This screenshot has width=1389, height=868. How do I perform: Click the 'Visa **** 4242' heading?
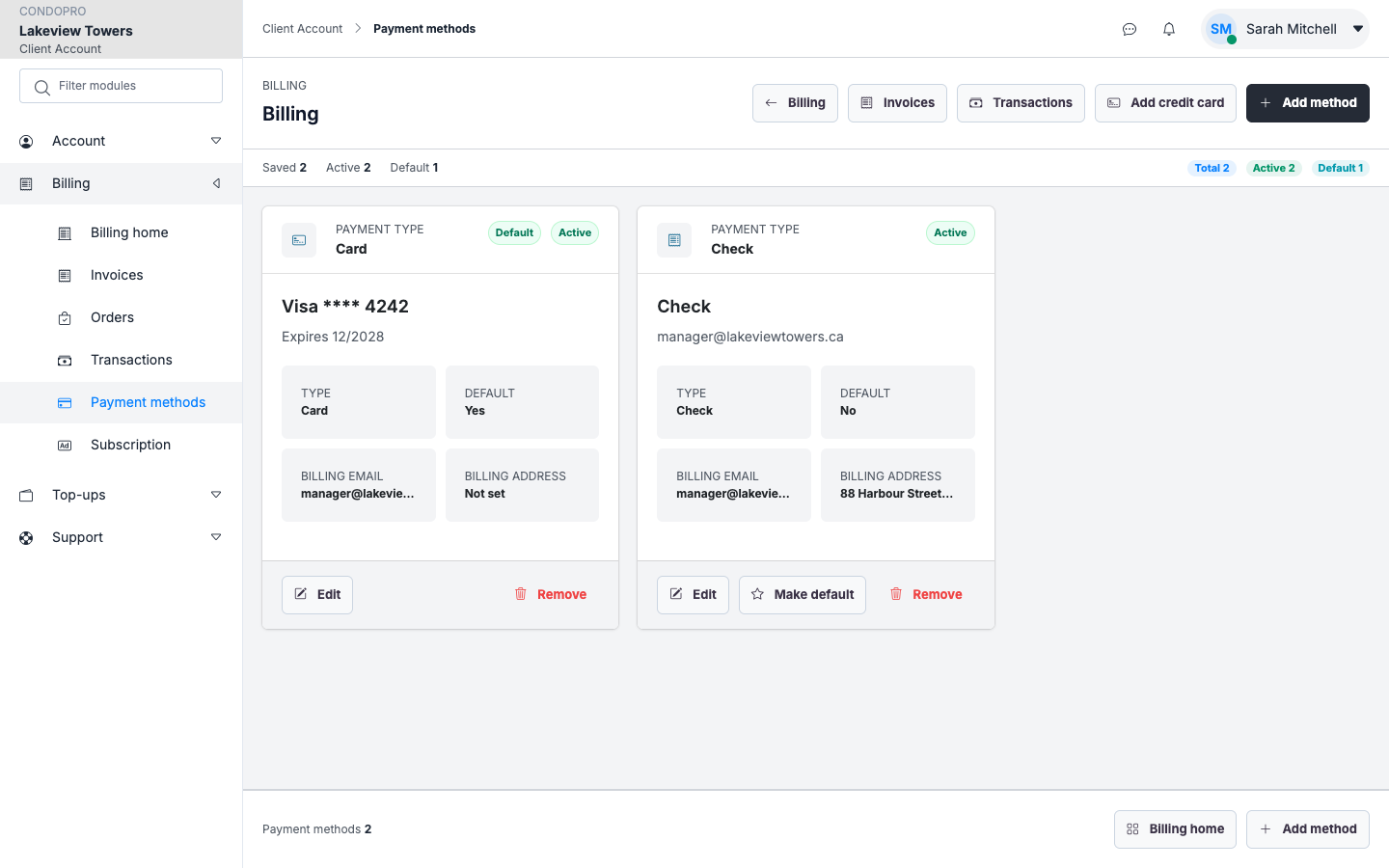point(345,307)
